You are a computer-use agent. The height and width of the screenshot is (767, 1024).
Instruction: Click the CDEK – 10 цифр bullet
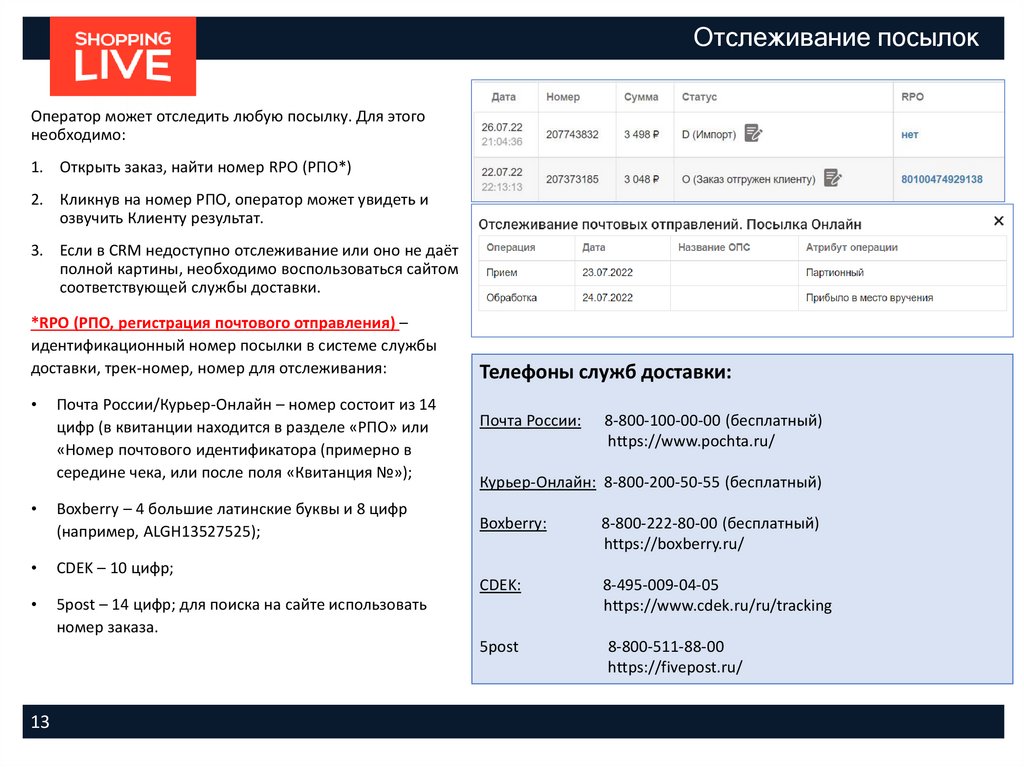point(115,568)
